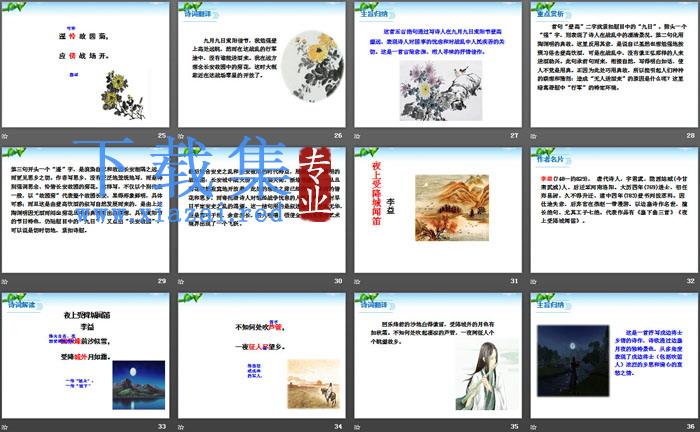The width and height of the screenshot is (700, 432).
Task: Click slide number label 29
Action: click(162, 281)
